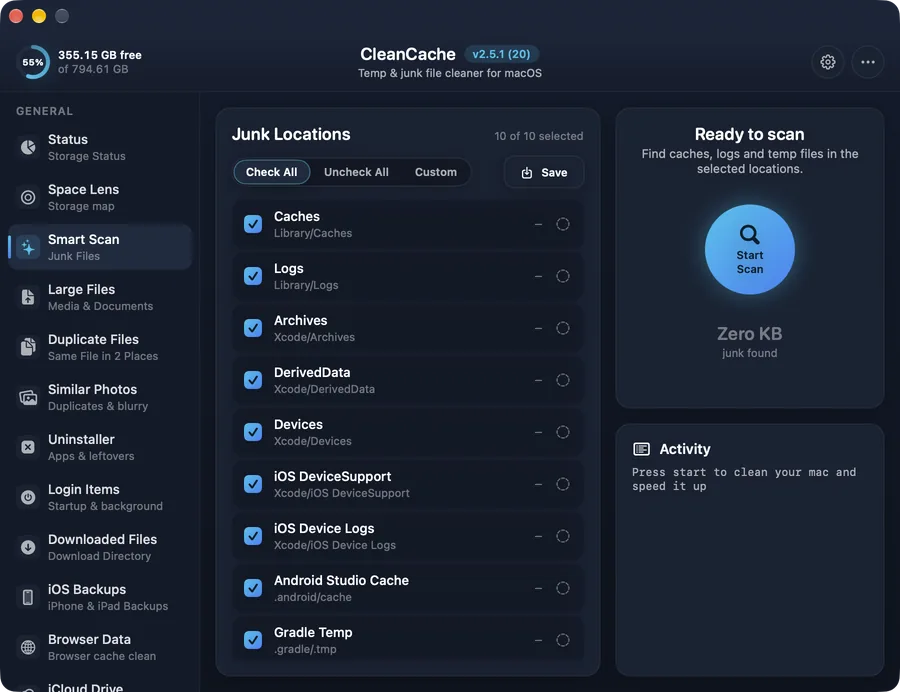
Task: Click the 55% disk usage ring
Action: click(33, 62)
